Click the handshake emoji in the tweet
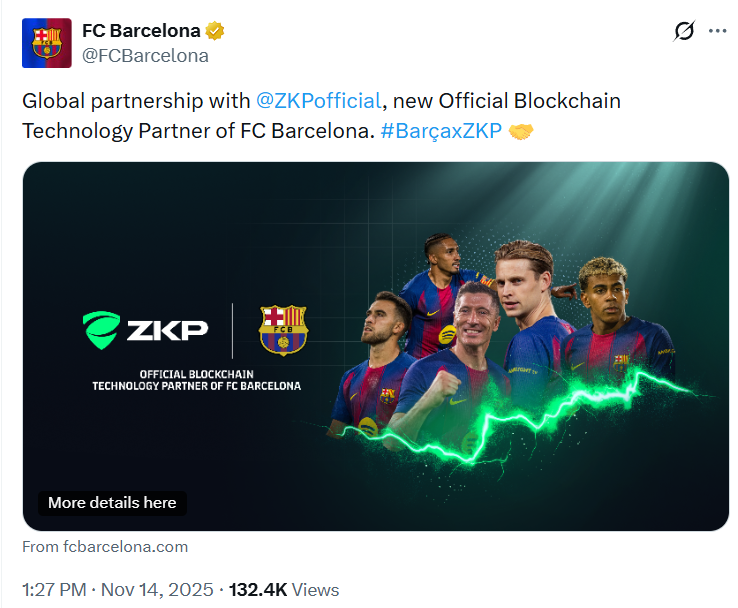The image size is (738, 608). (x=521, y=131)
